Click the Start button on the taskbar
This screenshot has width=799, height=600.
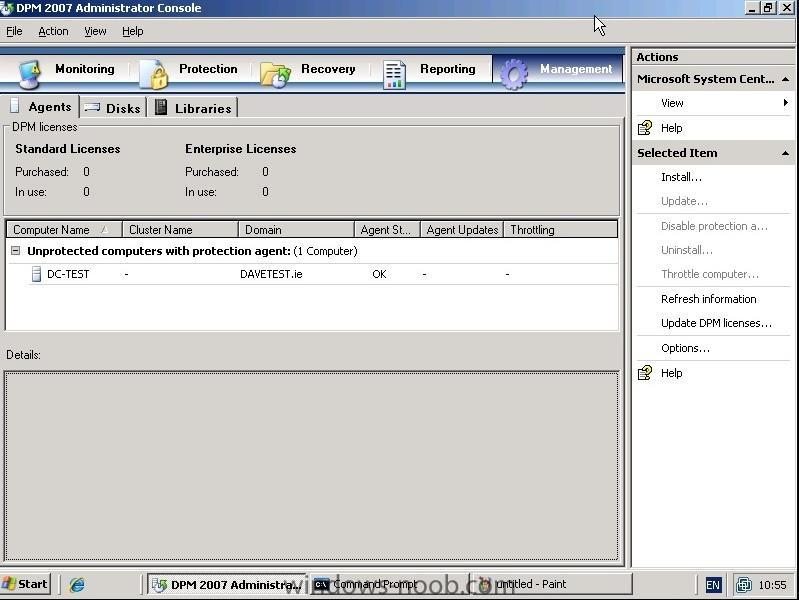pyautogui.click(x=25, y=584)
